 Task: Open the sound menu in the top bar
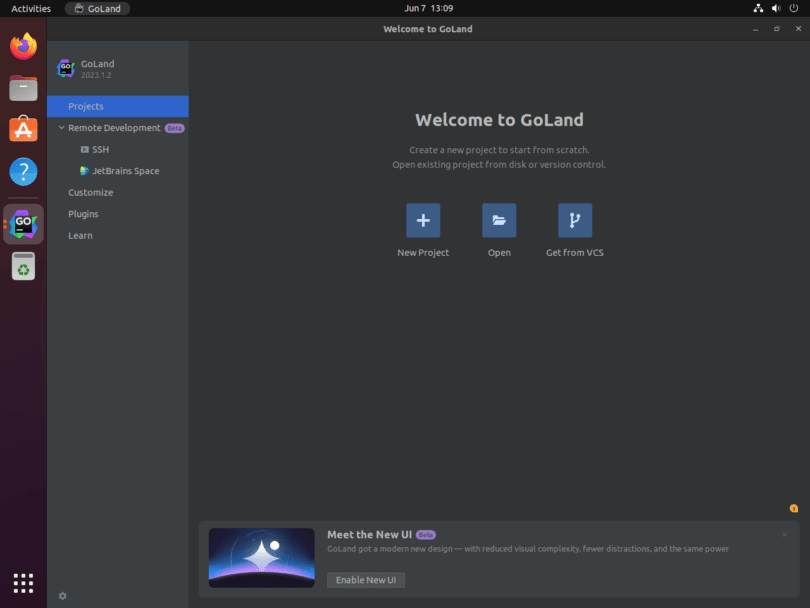tap(775, 8)
